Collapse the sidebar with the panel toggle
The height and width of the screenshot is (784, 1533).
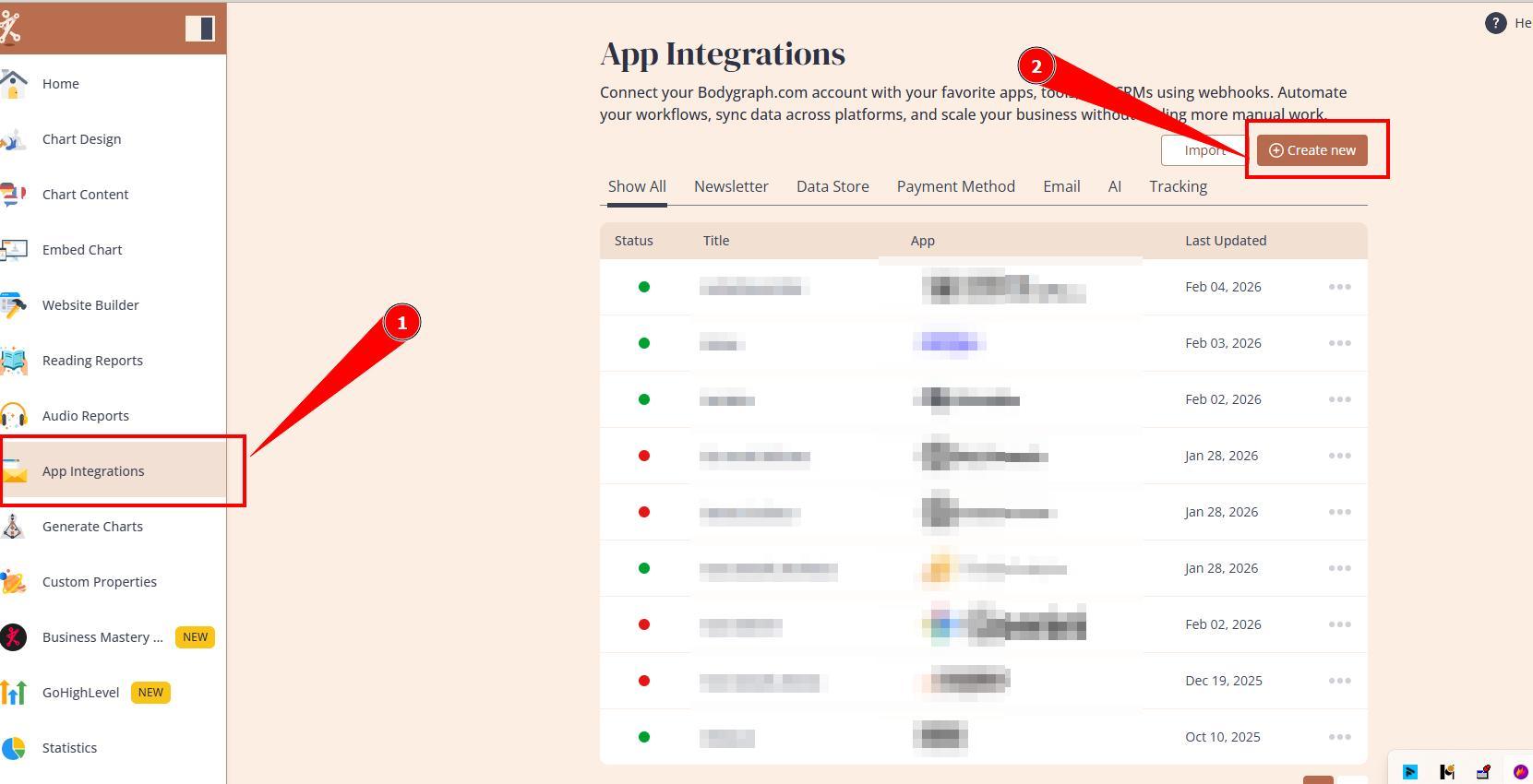(199, 29)
